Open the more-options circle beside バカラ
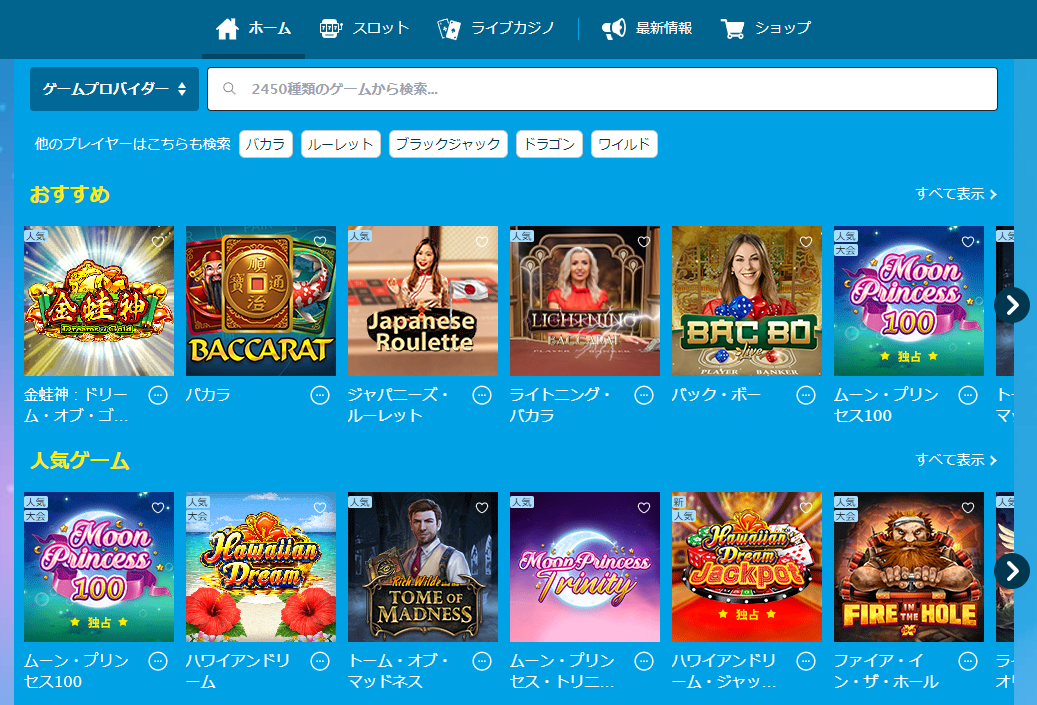This screenshot has width=1037, height=705. coord(320,395)
